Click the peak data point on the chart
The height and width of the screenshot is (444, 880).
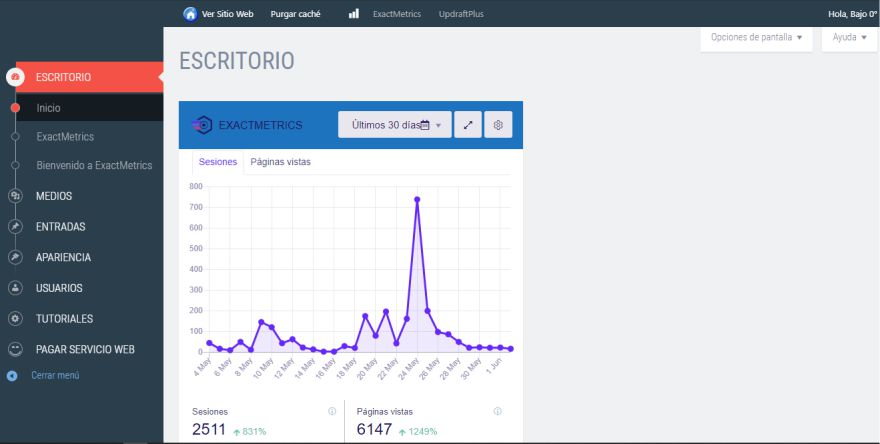click(417, 199)
